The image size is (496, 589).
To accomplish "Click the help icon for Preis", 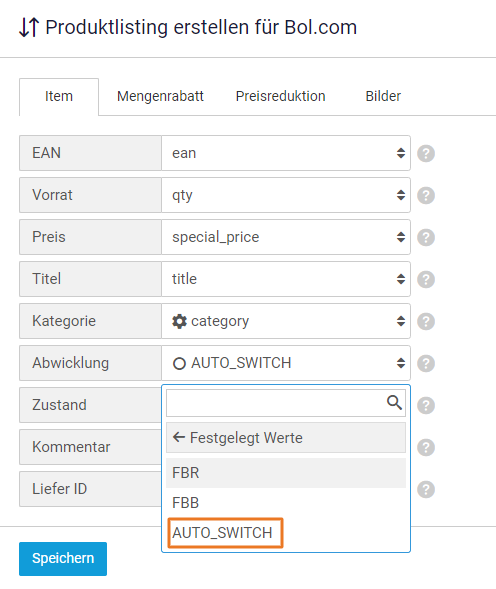I will (426, 237).
